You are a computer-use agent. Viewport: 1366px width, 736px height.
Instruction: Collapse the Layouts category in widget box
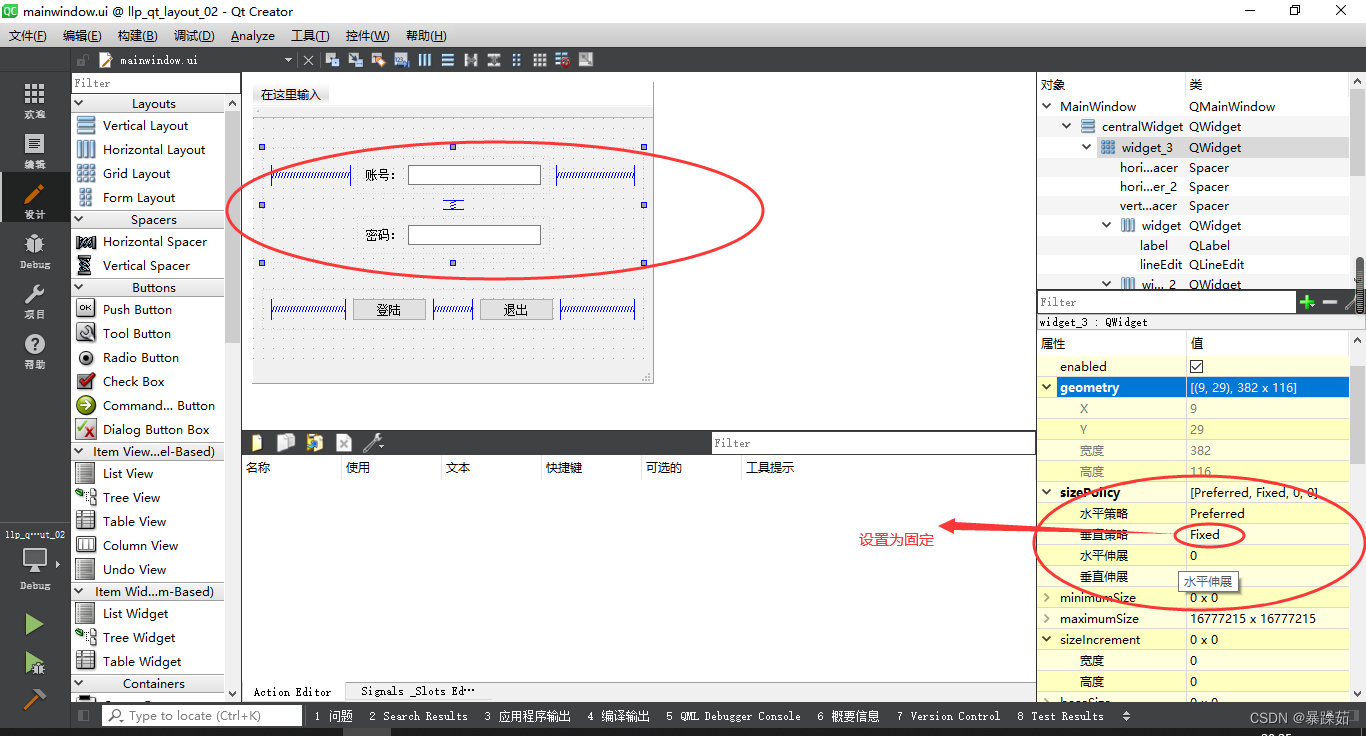(81, 103)
